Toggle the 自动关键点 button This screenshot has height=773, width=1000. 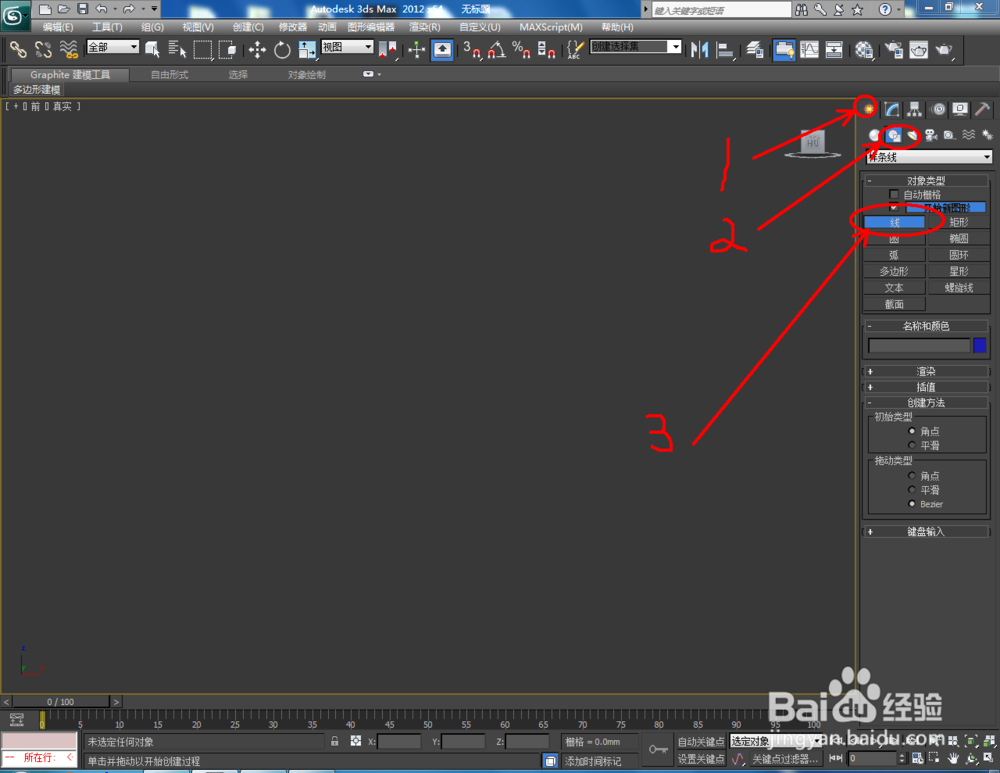coord(701,742)
